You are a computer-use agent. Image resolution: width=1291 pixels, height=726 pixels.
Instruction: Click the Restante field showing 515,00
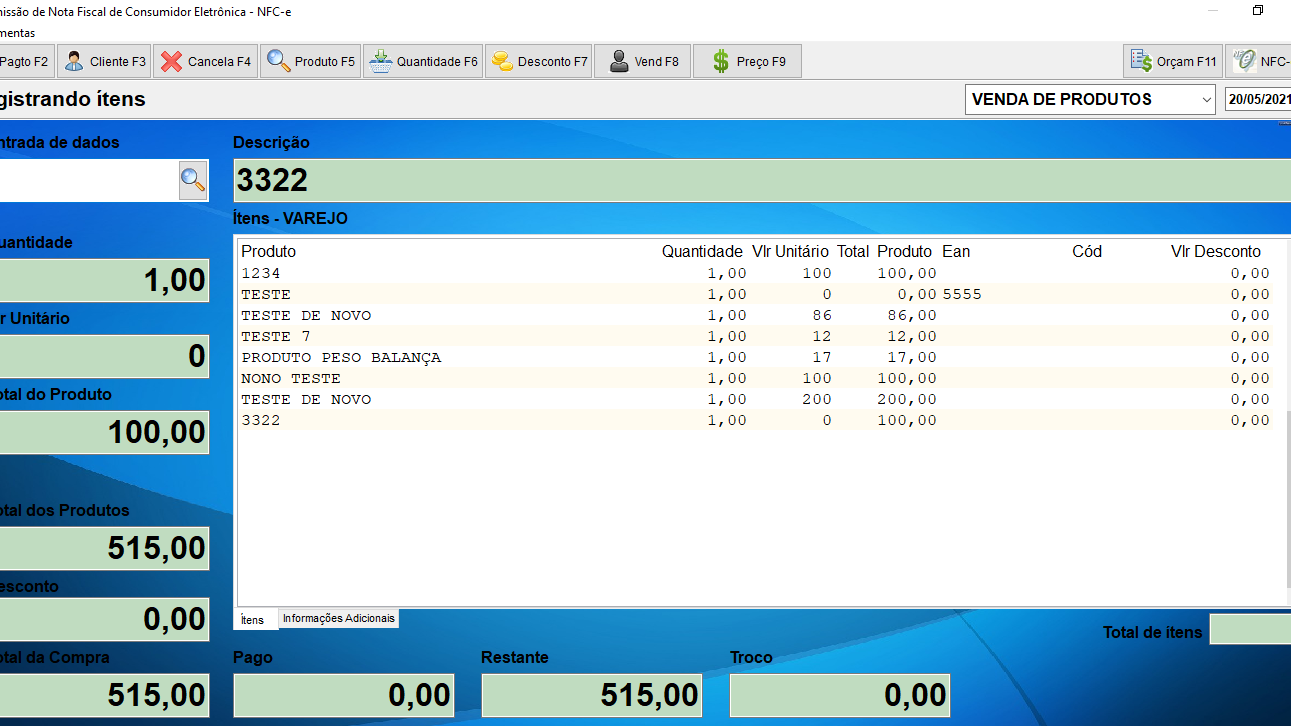pos(592,695)
